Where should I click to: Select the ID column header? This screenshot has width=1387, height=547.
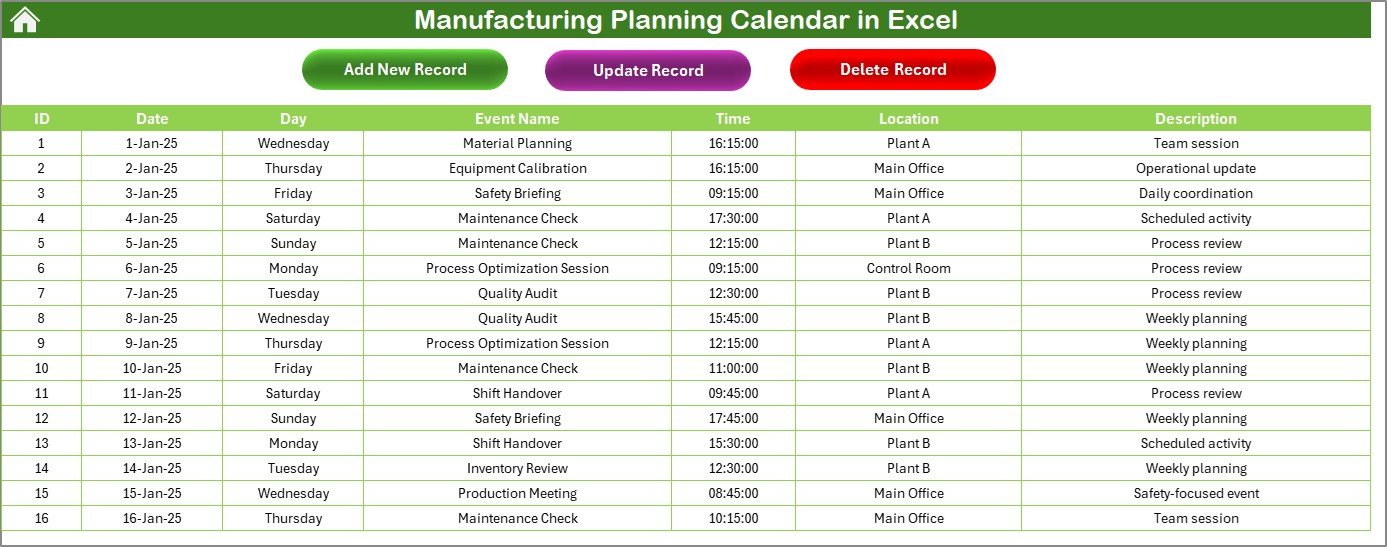[x=41, y=118]
